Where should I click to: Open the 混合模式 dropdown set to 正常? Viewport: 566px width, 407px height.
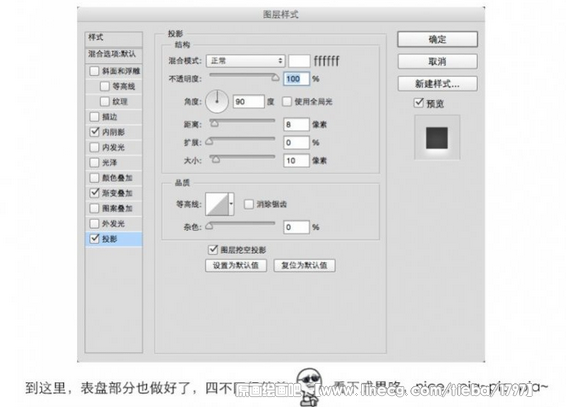pyautogui.click(x=245, y=61)
